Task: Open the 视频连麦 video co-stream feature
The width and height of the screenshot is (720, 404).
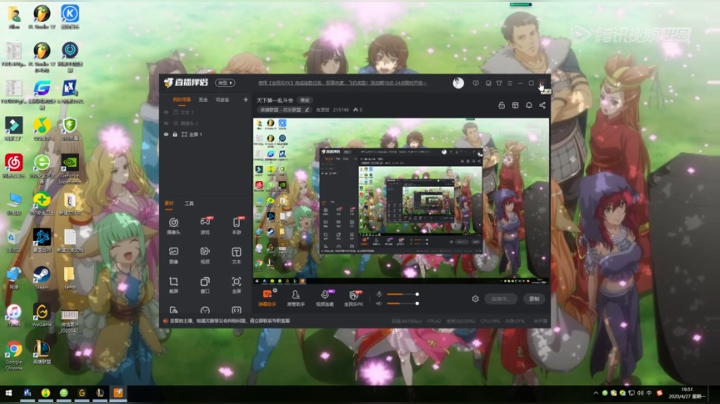Action: (x=325, y=298)
